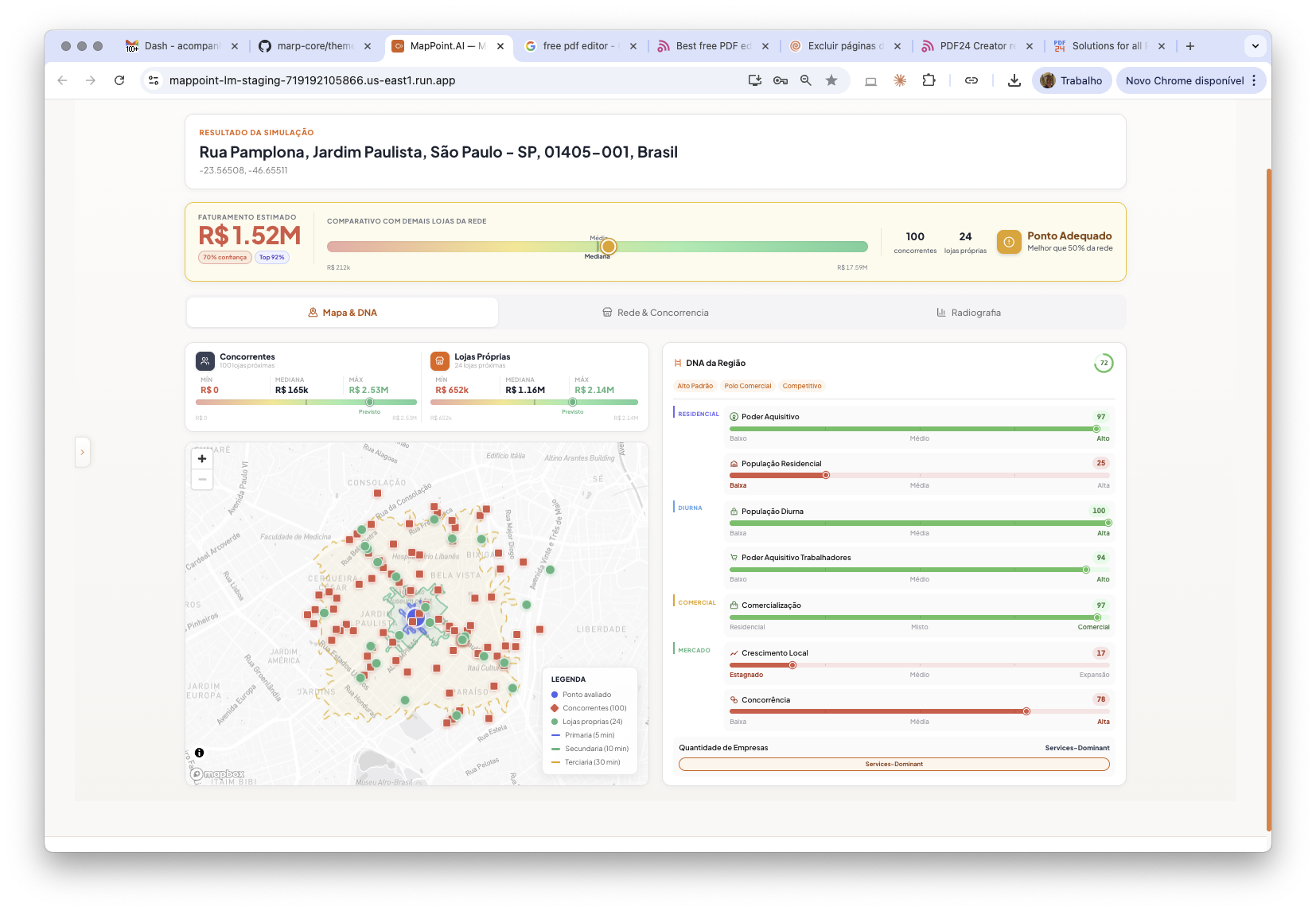Expand the collapsed left sidebar arrow

click(82, 452)
